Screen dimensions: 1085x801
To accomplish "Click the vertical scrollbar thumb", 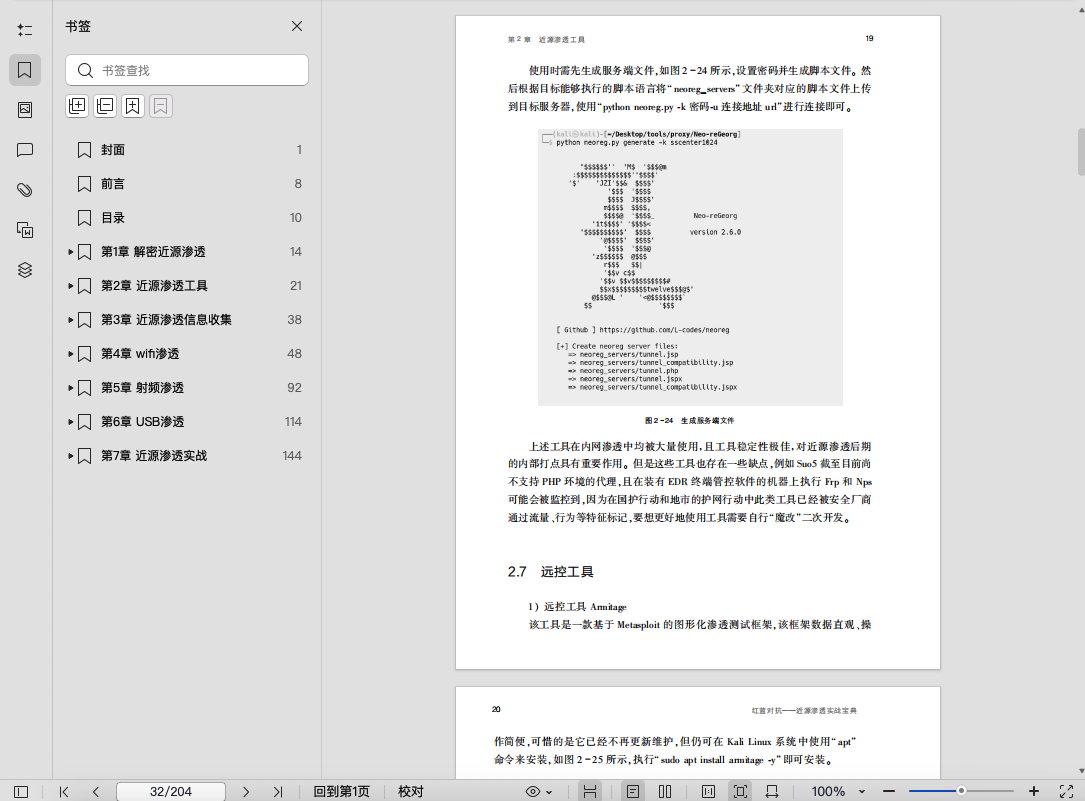I will click(1081, 151).
